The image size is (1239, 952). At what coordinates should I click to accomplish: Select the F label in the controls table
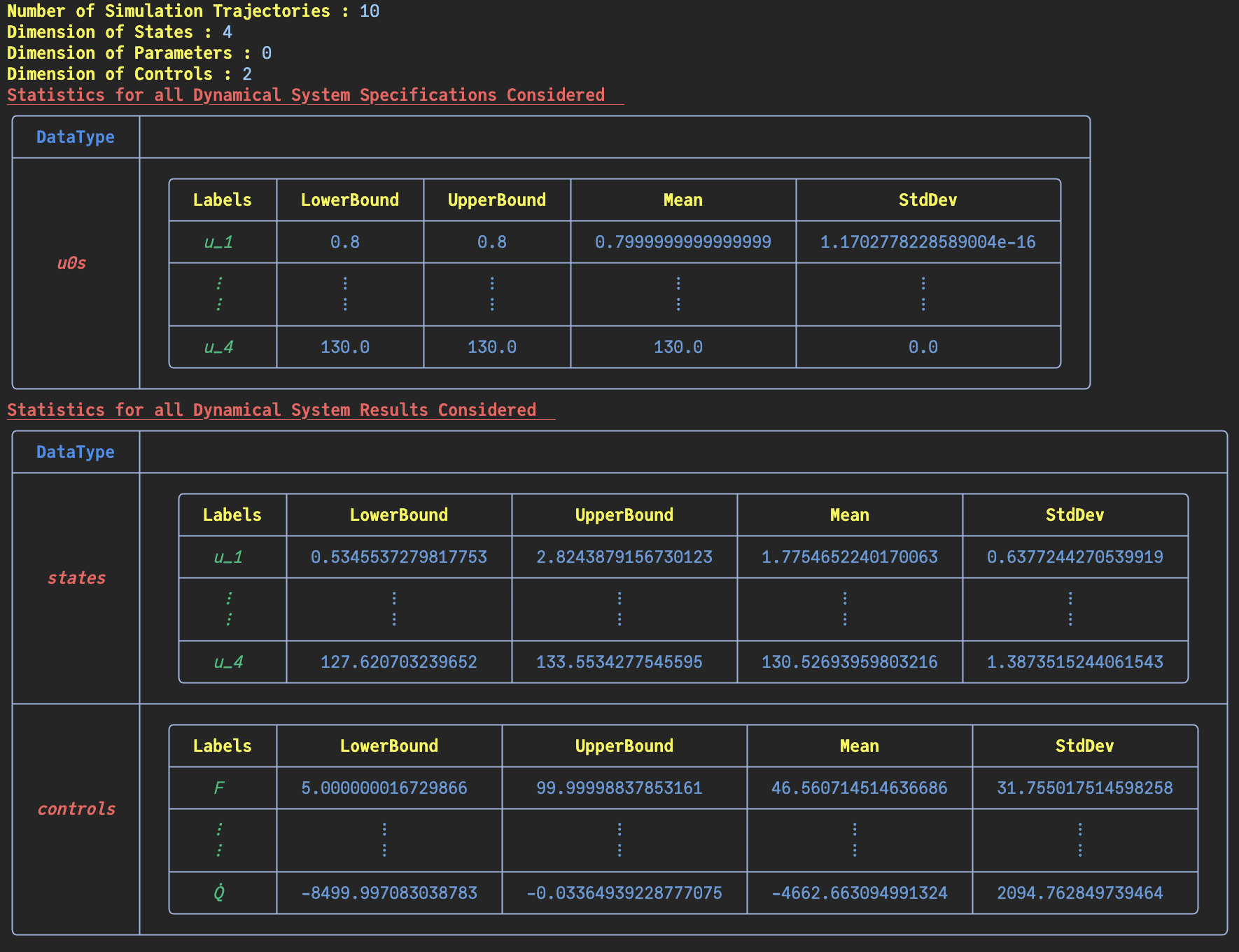(x=219, y=788)
